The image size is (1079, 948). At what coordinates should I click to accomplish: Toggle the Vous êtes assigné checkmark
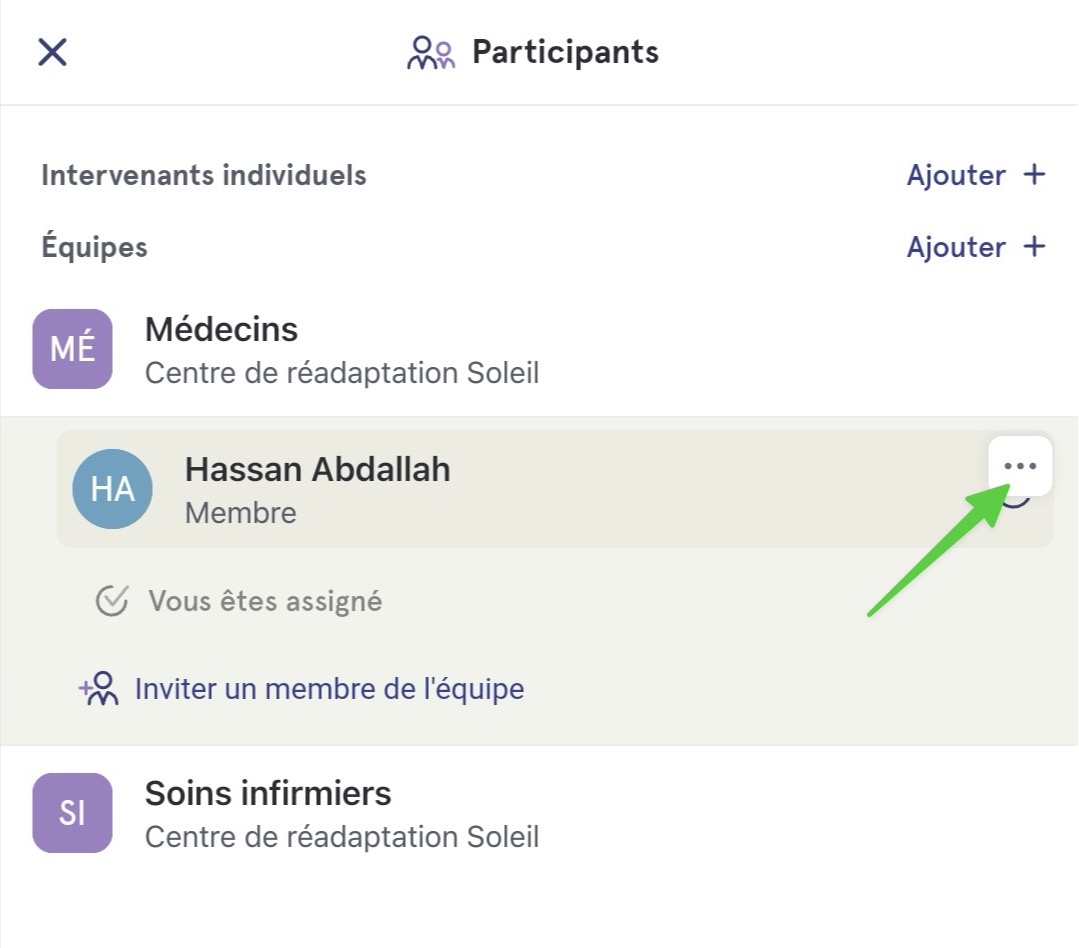point(111,601)
